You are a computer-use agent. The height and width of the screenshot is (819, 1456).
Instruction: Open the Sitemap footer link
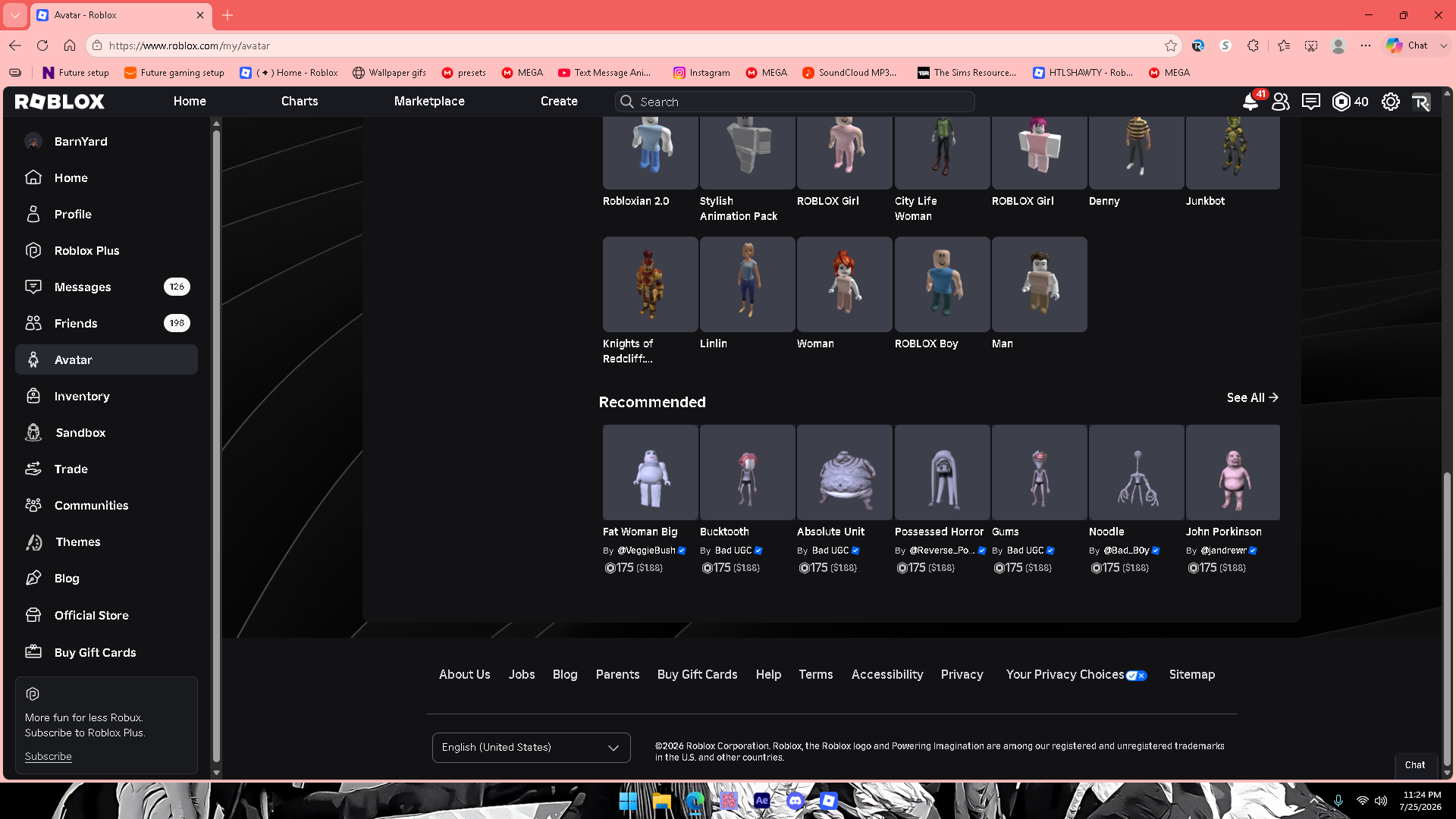point(1192,675)
